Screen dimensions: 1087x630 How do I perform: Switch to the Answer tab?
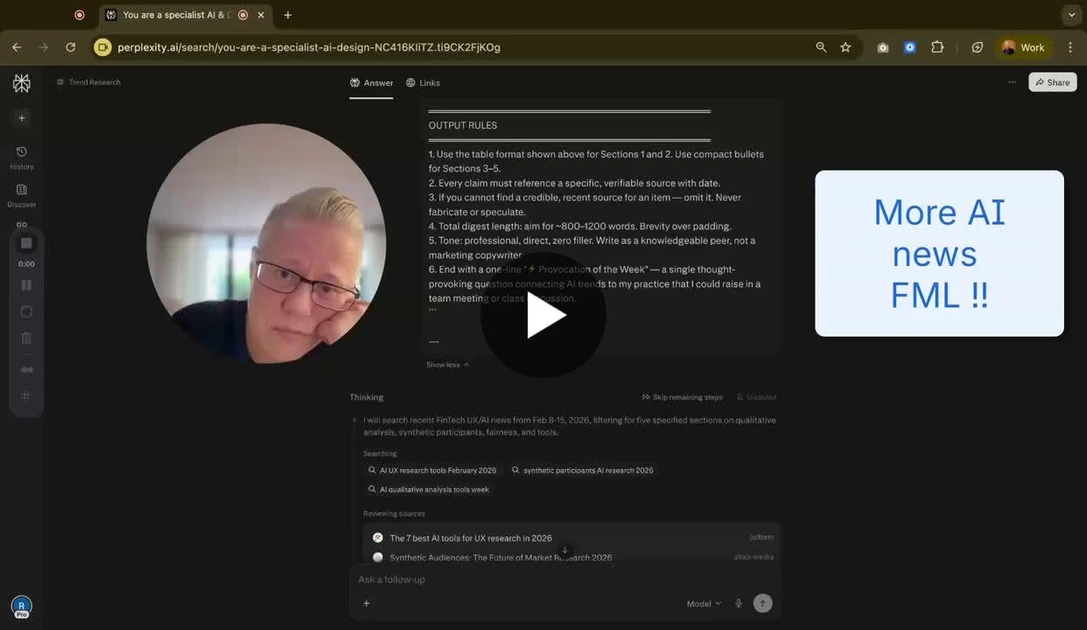(x=371, y=82)
